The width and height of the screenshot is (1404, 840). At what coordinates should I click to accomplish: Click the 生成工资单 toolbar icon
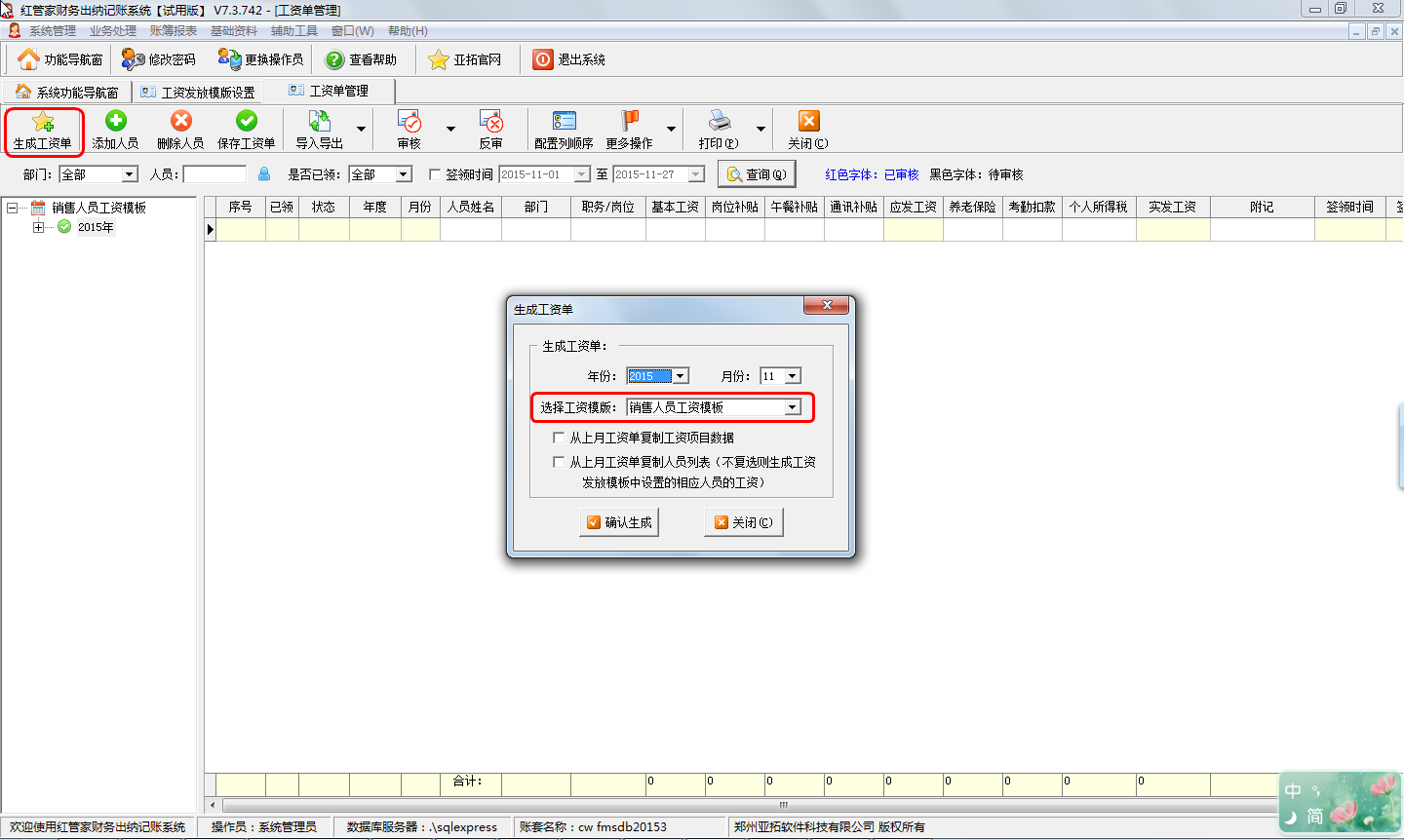pos(43,122)
